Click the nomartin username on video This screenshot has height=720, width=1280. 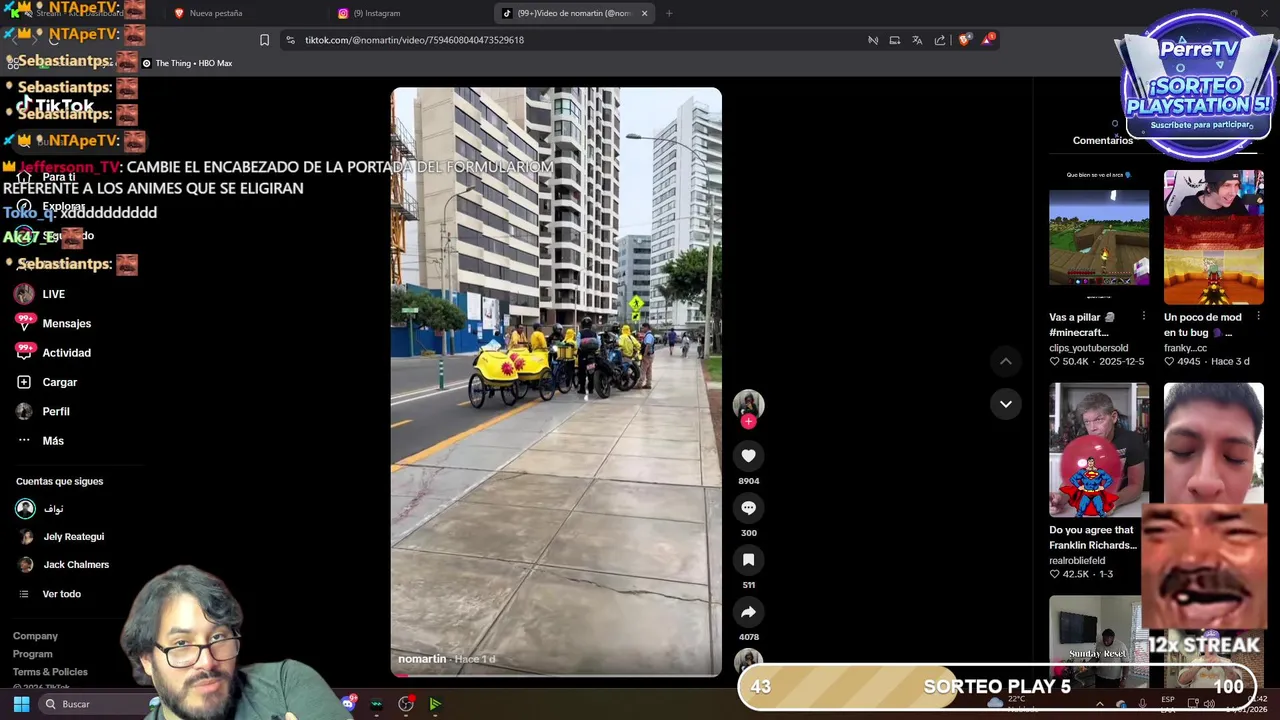tap(422, 659)
